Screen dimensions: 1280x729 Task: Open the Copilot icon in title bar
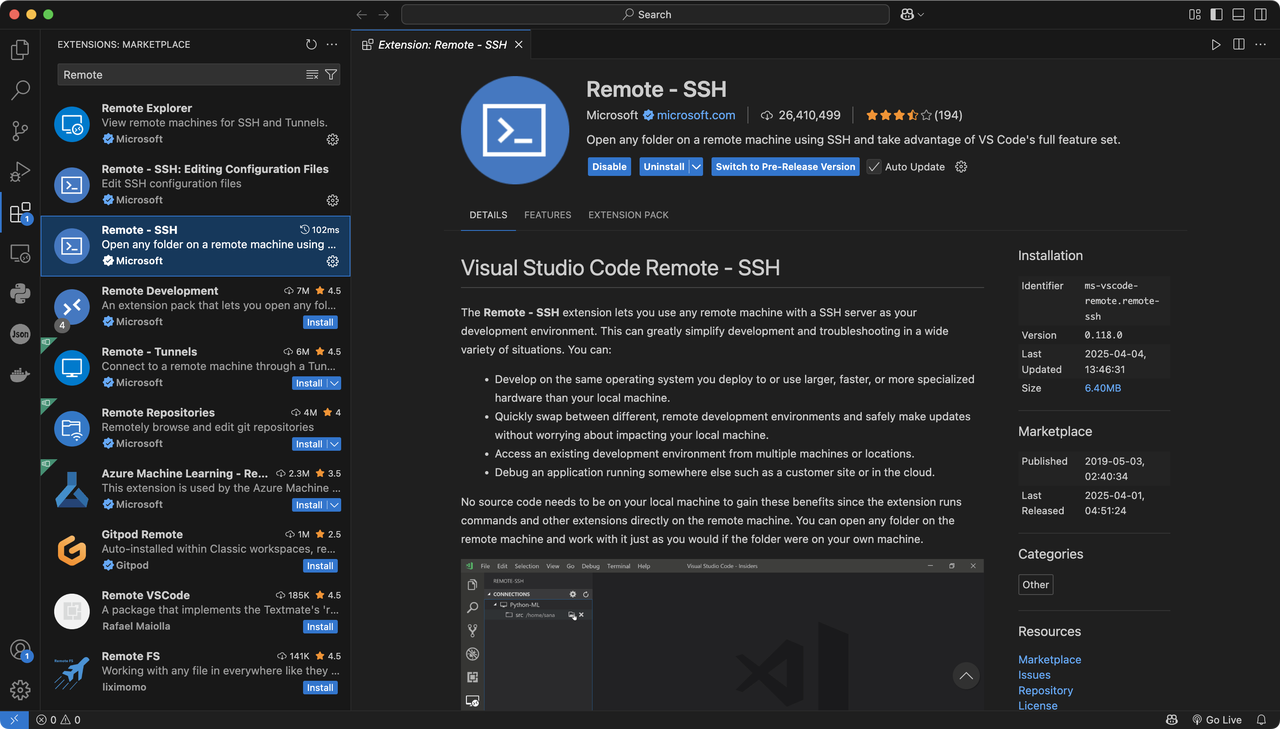[x=907, y=15]
